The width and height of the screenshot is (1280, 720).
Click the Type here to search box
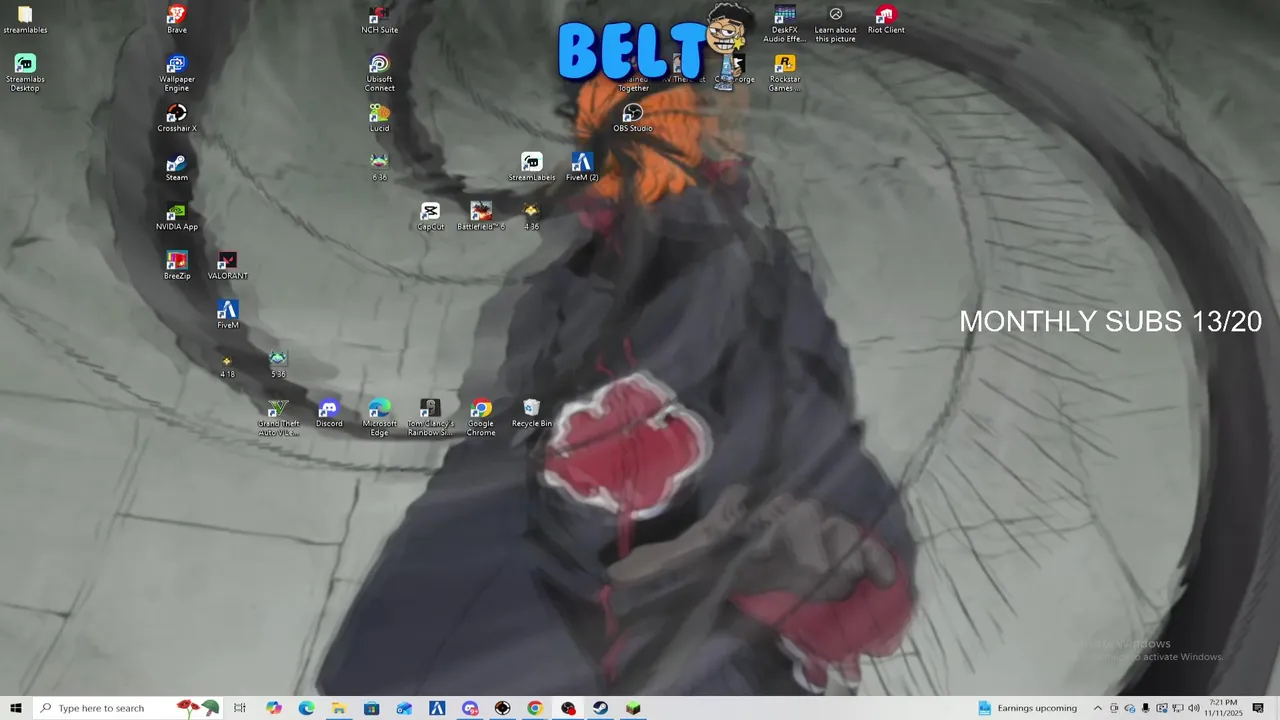click(x=128, y=708)
